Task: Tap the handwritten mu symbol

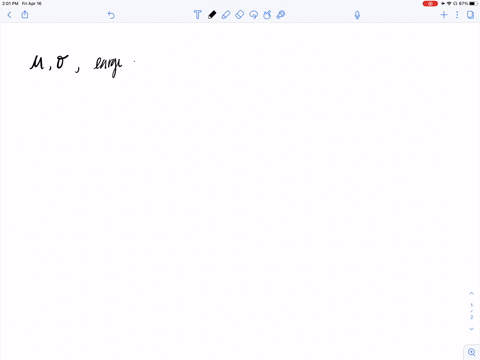Action: [x=37, y=62]
